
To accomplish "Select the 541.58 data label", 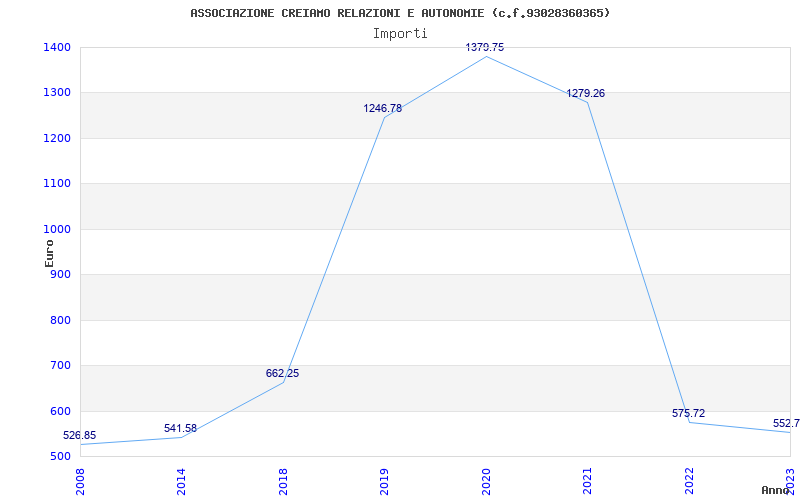I will point(180,428).
